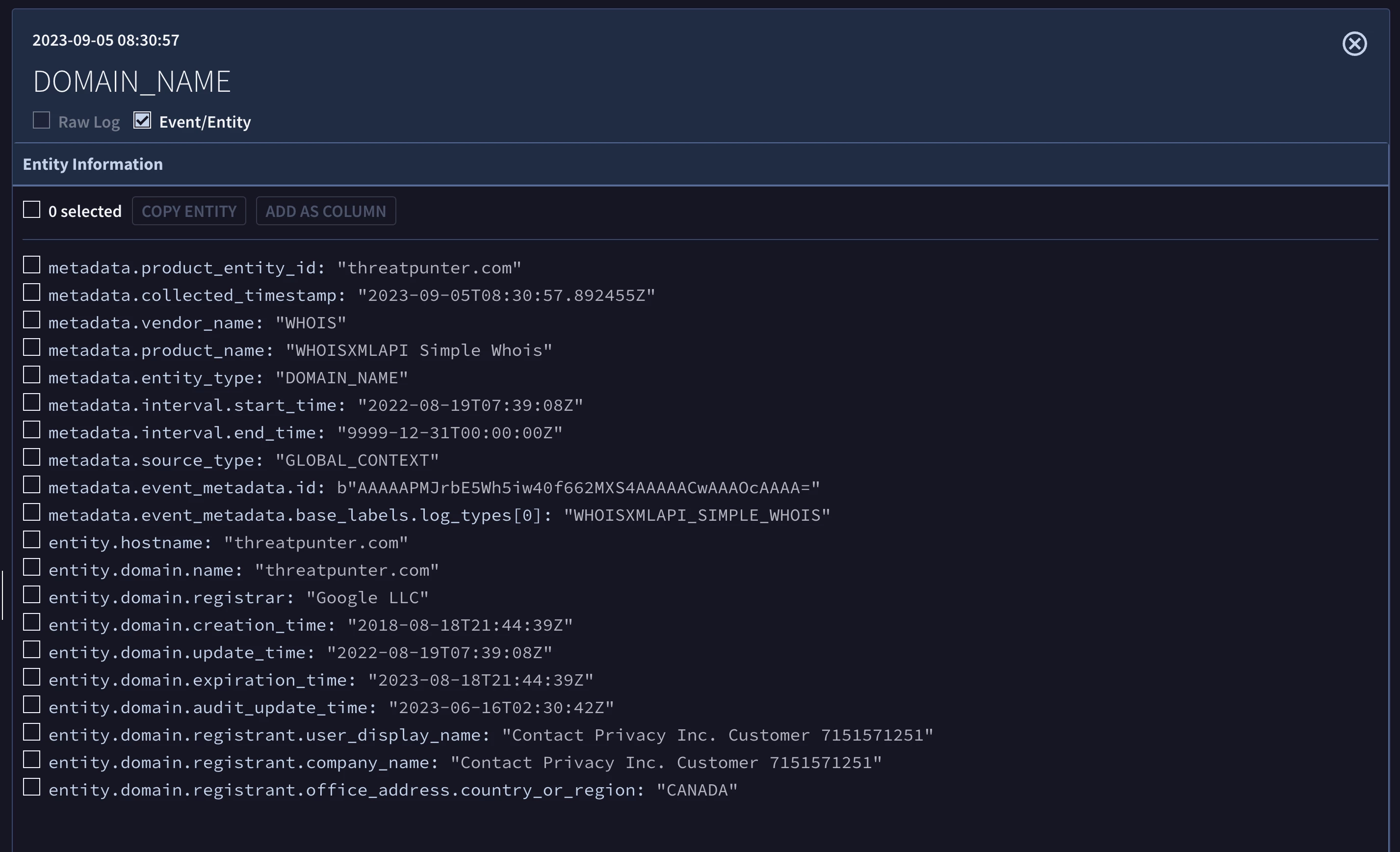Tick entity.domain.update_time checkbox
Screen dimensions: 1400x852
click(x=31, y=650)
